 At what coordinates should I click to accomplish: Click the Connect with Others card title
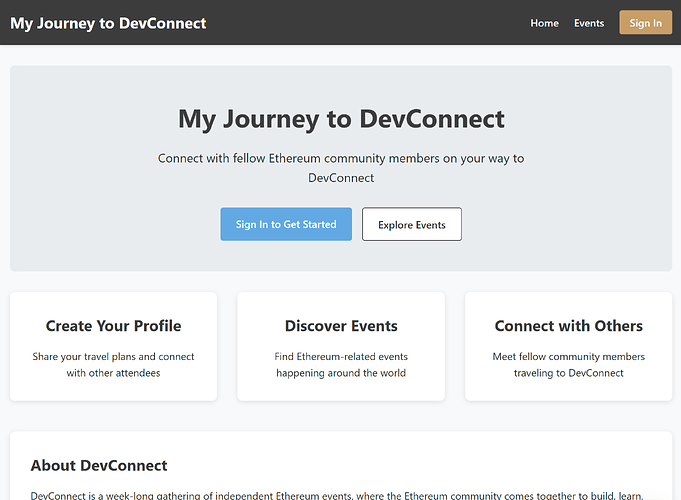pyautogui.click(x=569, y=326)
